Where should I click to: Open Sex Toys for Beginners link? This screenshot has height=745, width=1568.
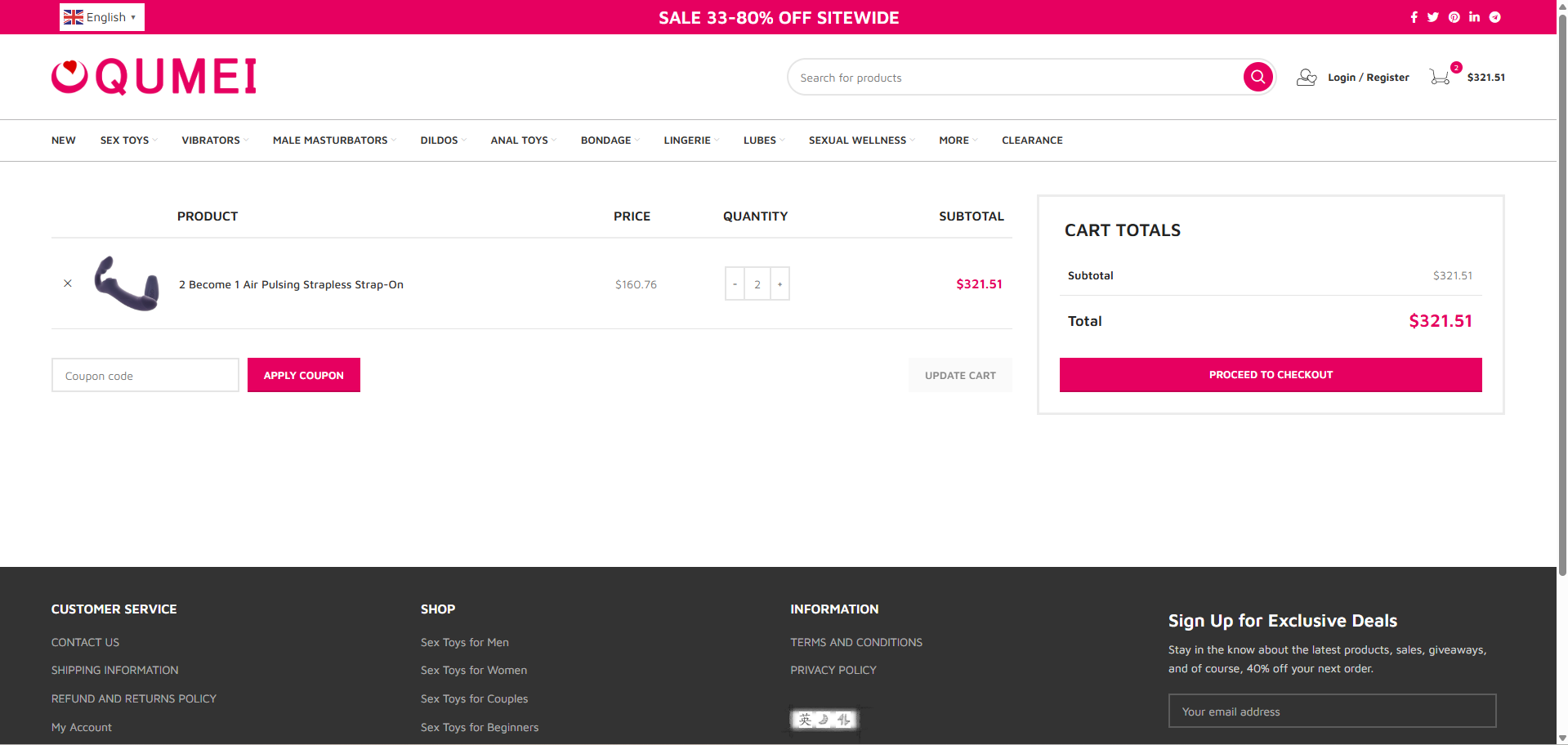(480, 727)
